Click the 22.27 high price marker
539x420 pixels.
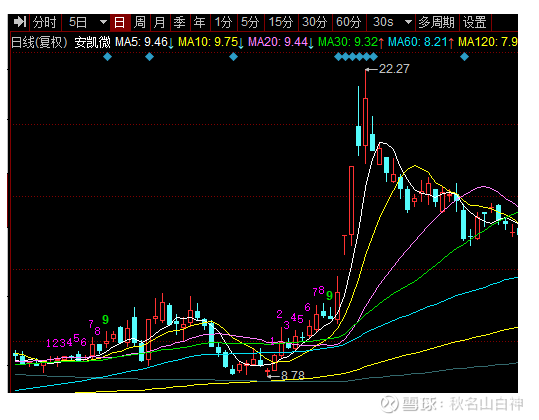coord(394,69)
